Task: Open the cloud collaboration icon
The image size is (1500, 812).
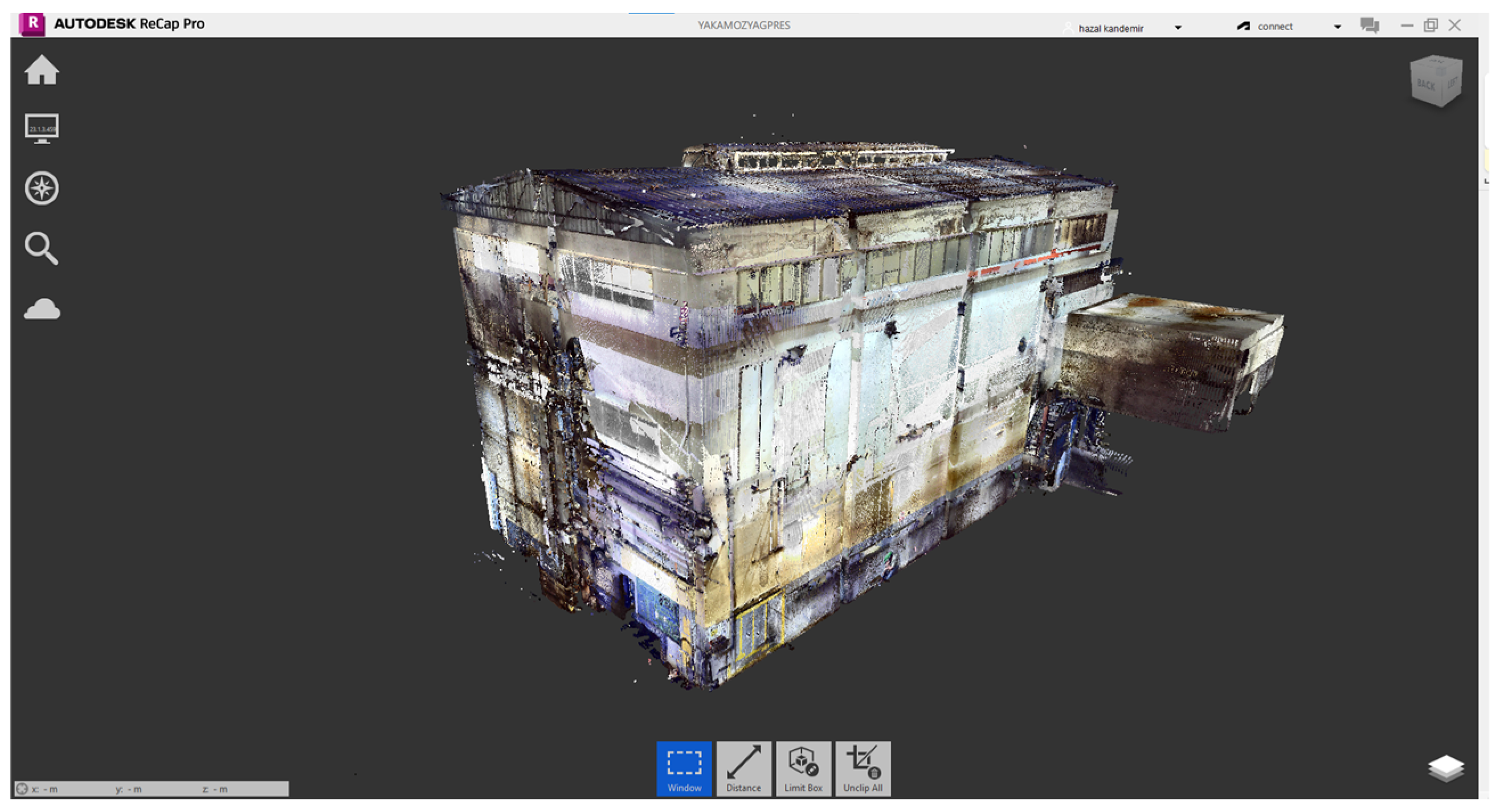Action: (x=42, y=309)
